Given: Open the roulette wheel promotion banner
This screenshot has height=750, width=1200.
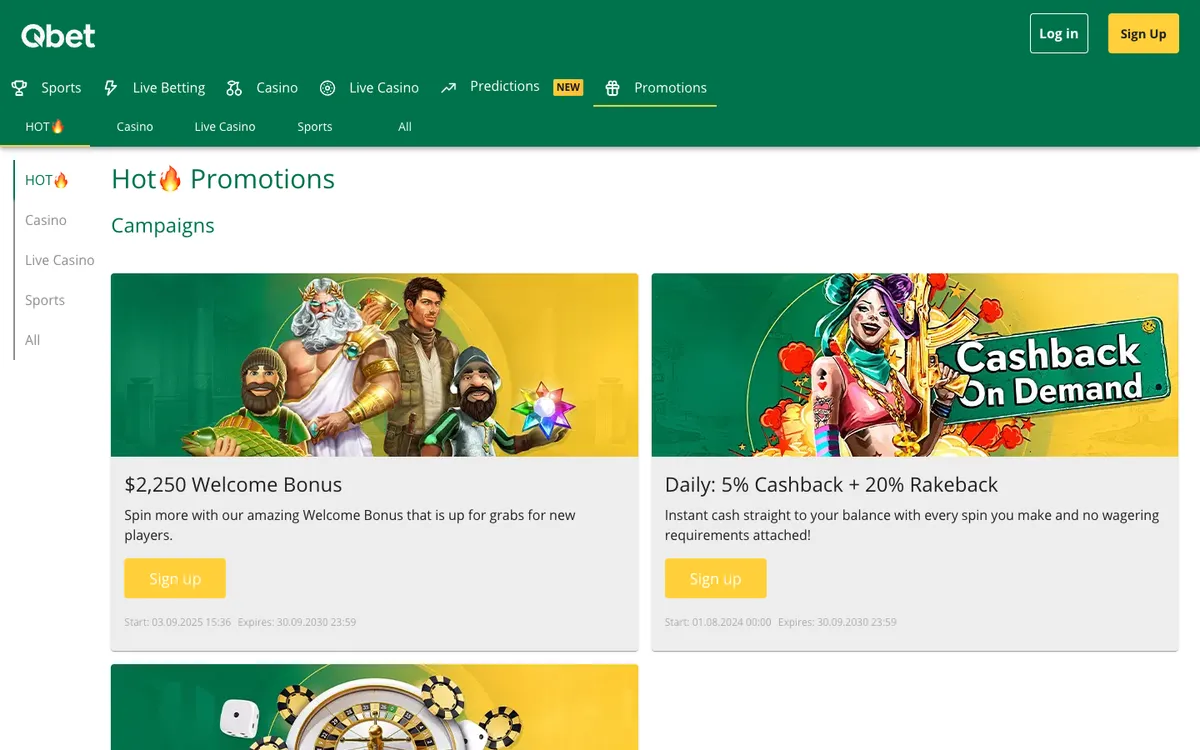Looking at the screenshot, I should pos(374,707).
